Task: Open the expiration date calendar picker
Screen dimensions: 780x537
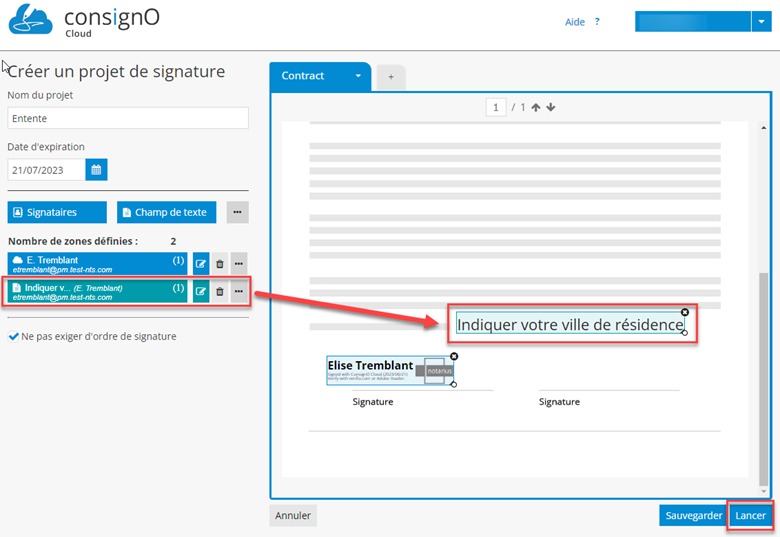Action: [x=97, y=170]
